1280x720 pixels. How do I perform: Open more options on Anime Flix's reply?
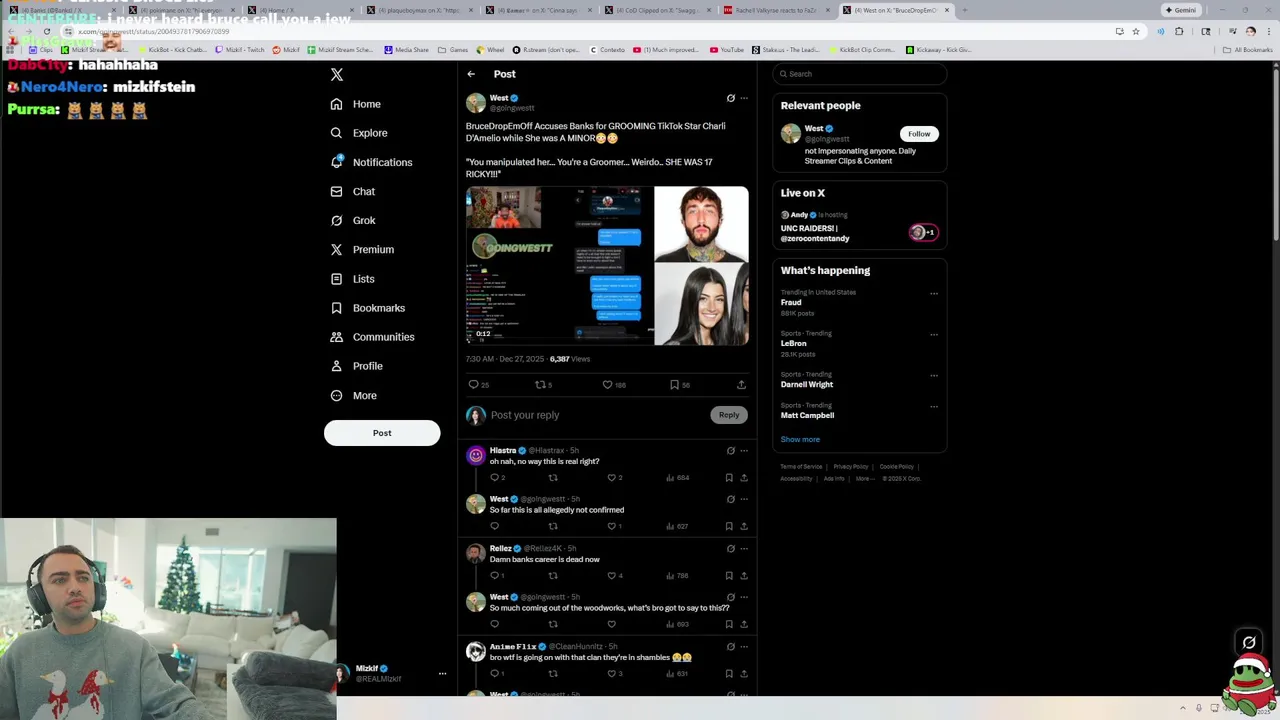[743, 647]
